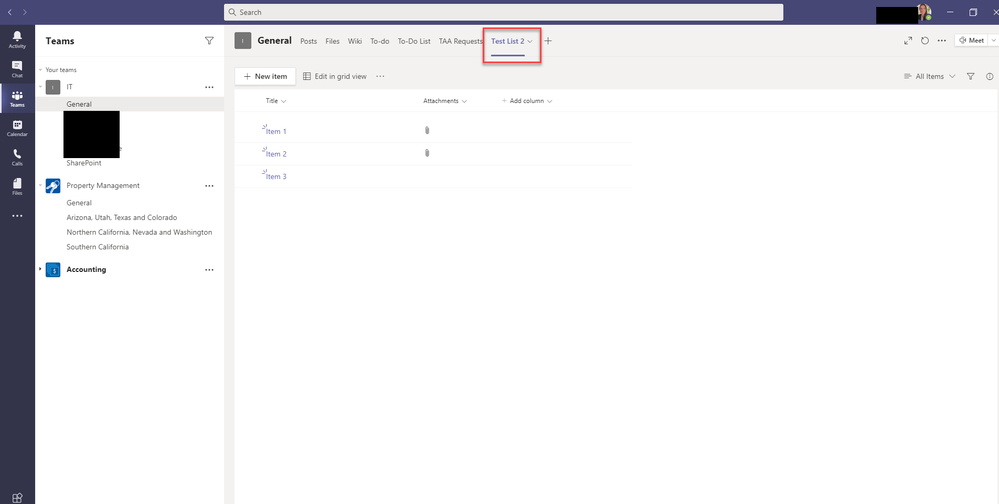The image size is (999, 504).
Task: Open the user profile avatar
Action: point(923,12)
